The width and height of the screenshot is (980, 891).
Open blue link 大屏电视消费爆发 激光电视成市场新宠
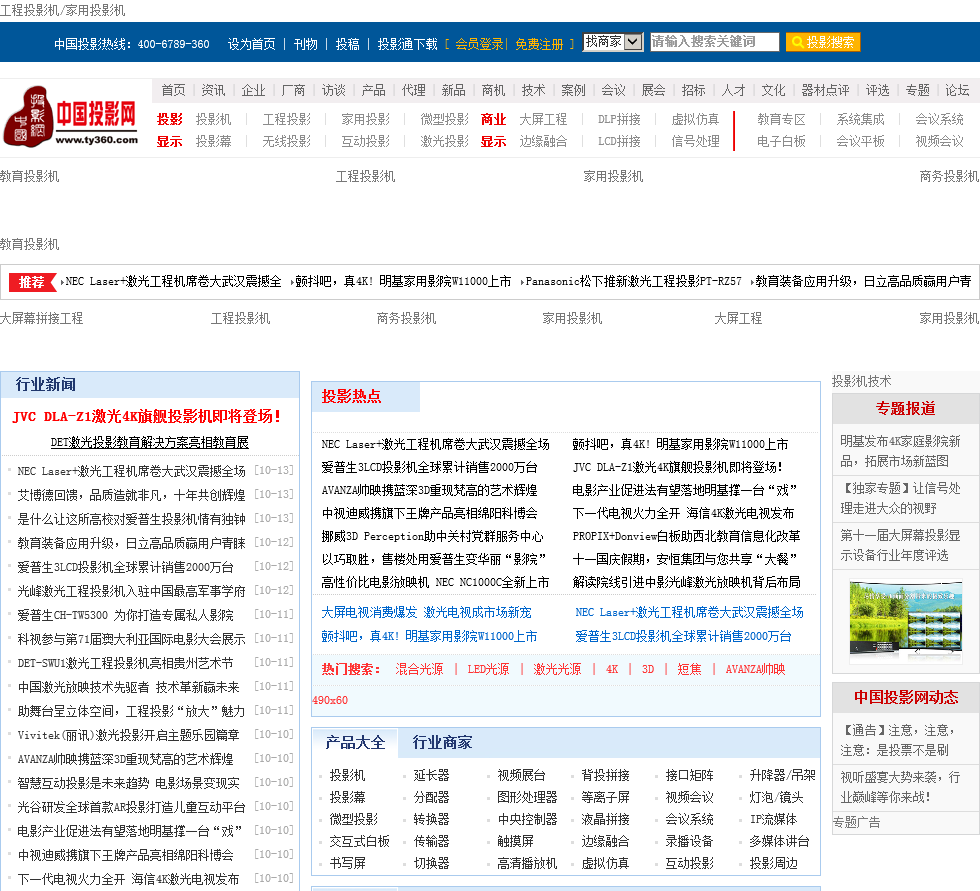[426, 612]
